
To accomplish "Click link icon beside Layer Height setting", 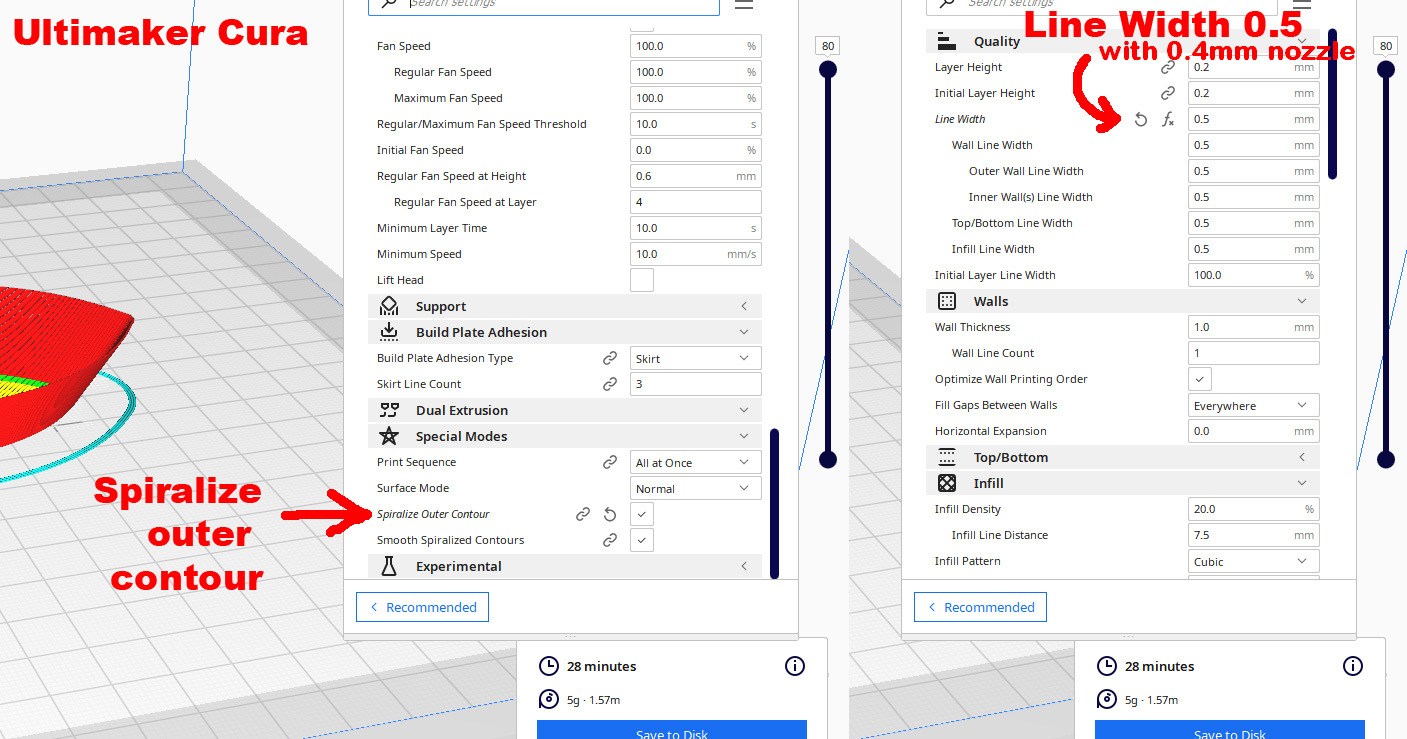I will tap(1167, 67).
